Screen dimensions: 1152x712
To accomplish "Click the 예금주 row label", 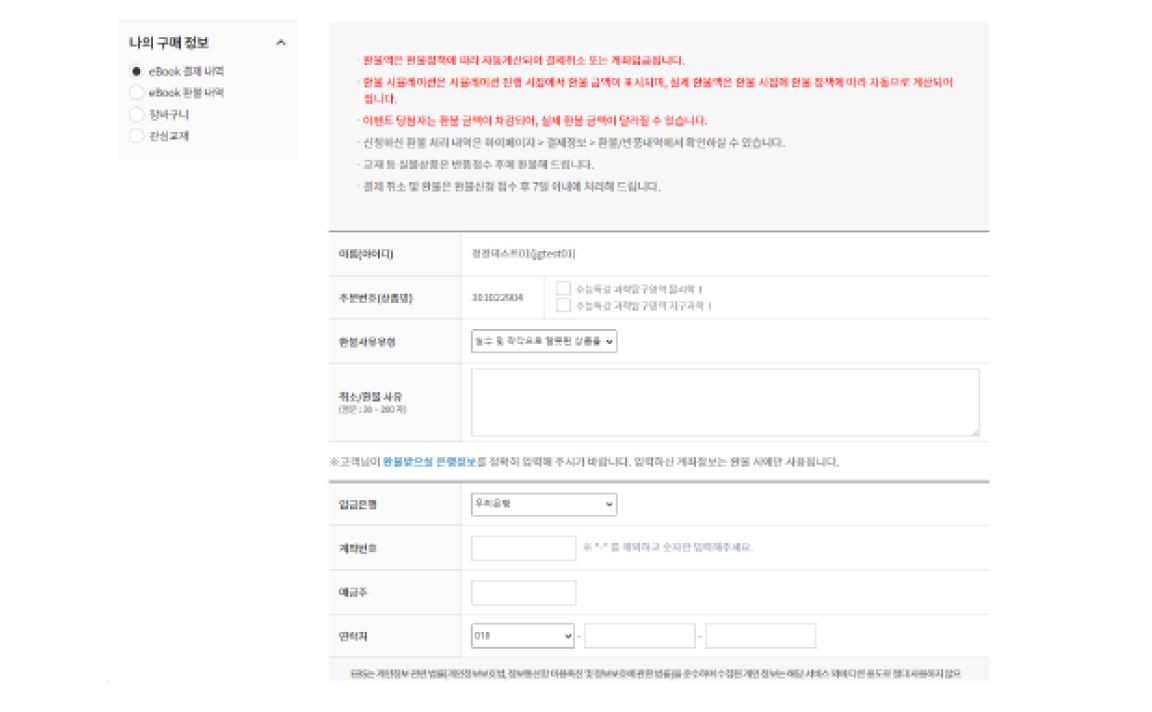I will click(x=353, y=592).
